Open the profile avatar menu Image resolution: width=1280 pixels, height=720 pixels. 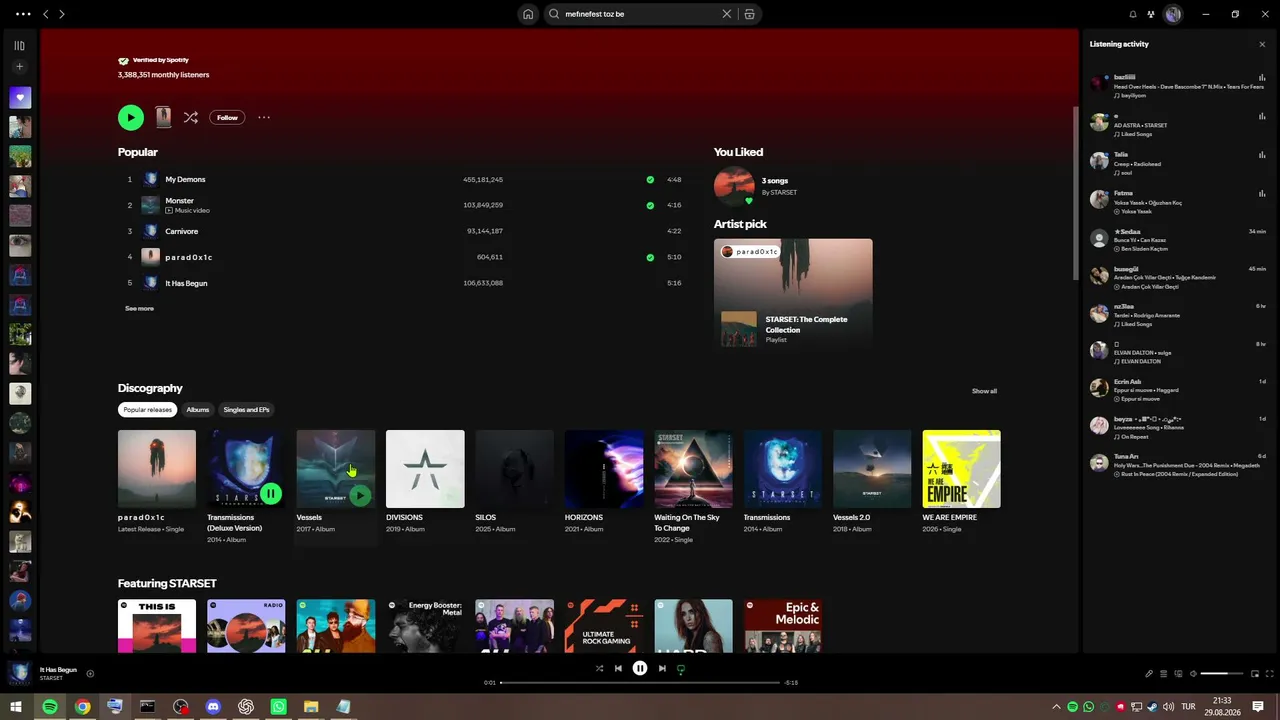point(1173,14)
